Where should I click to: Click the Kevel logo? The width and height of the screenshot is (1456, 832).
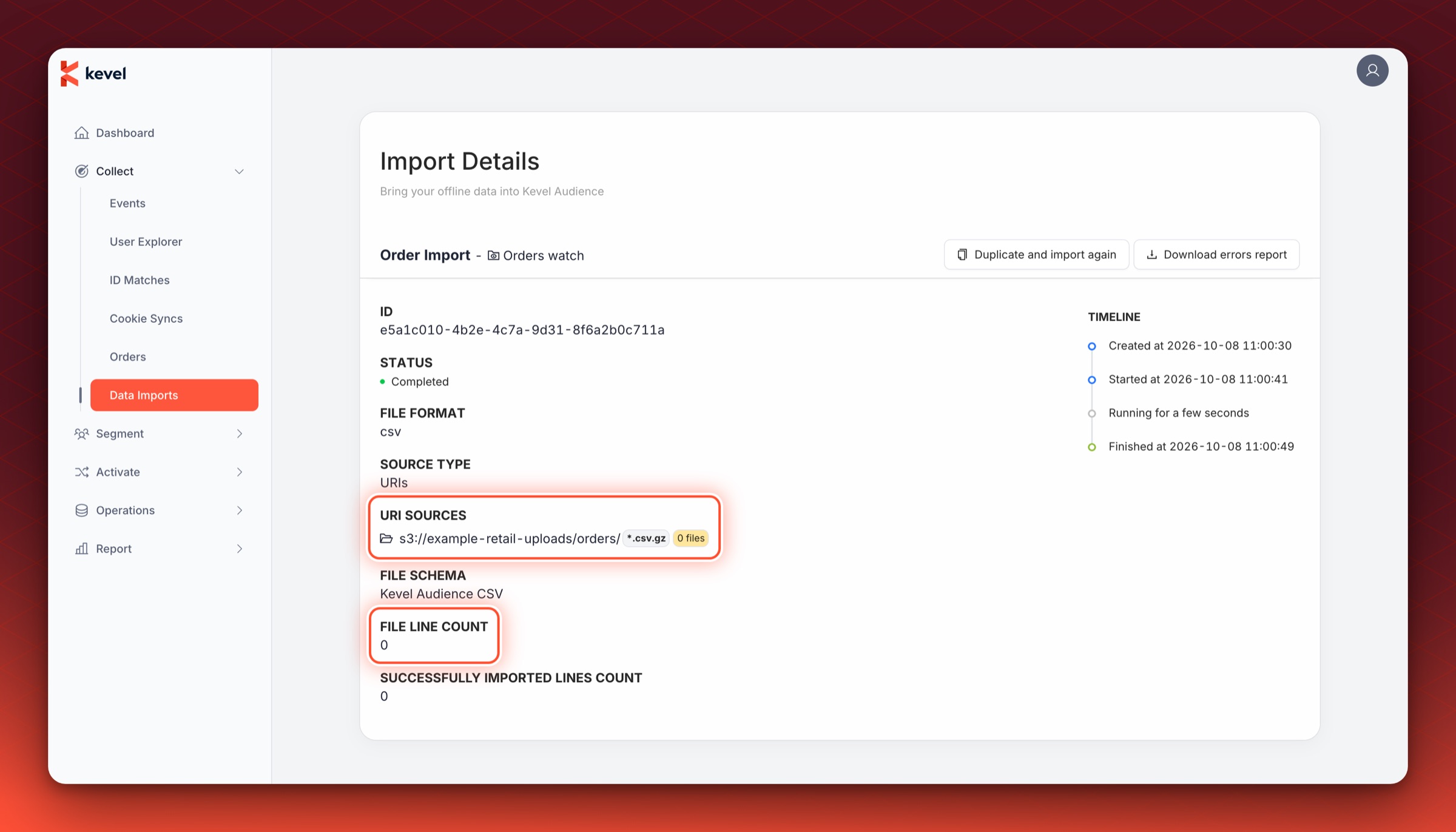93,73
